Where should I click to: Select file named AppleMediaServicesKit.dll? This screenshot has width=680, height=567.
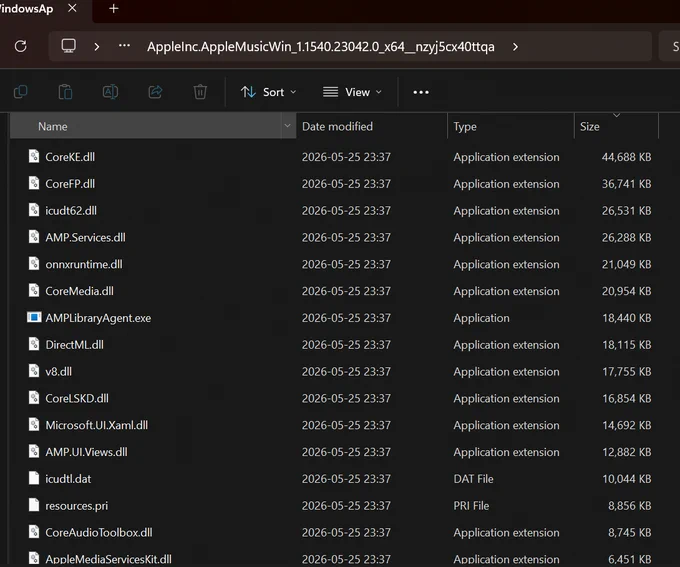pos(108,559)
